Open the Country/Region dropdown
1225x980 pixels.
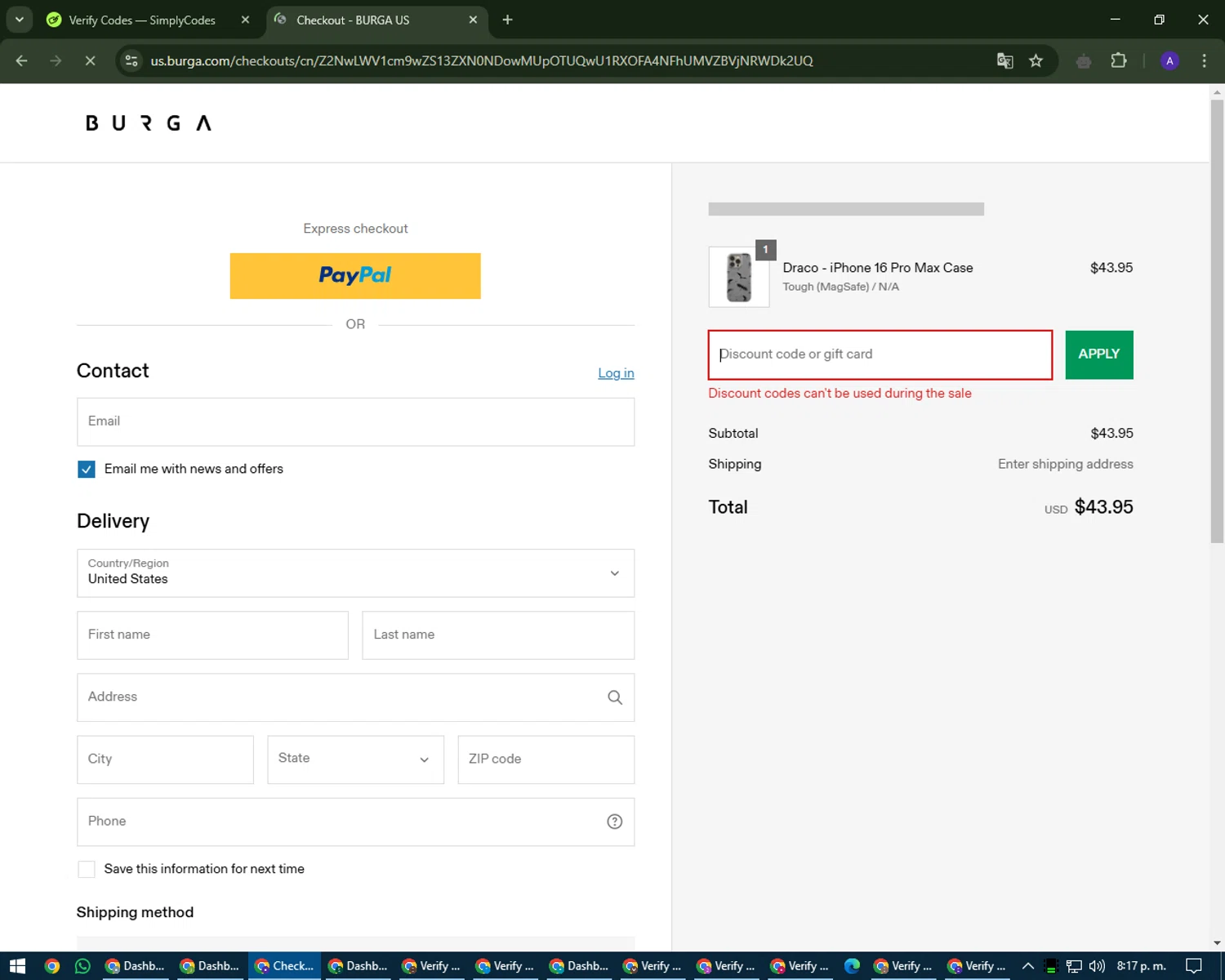coord(355,573)
